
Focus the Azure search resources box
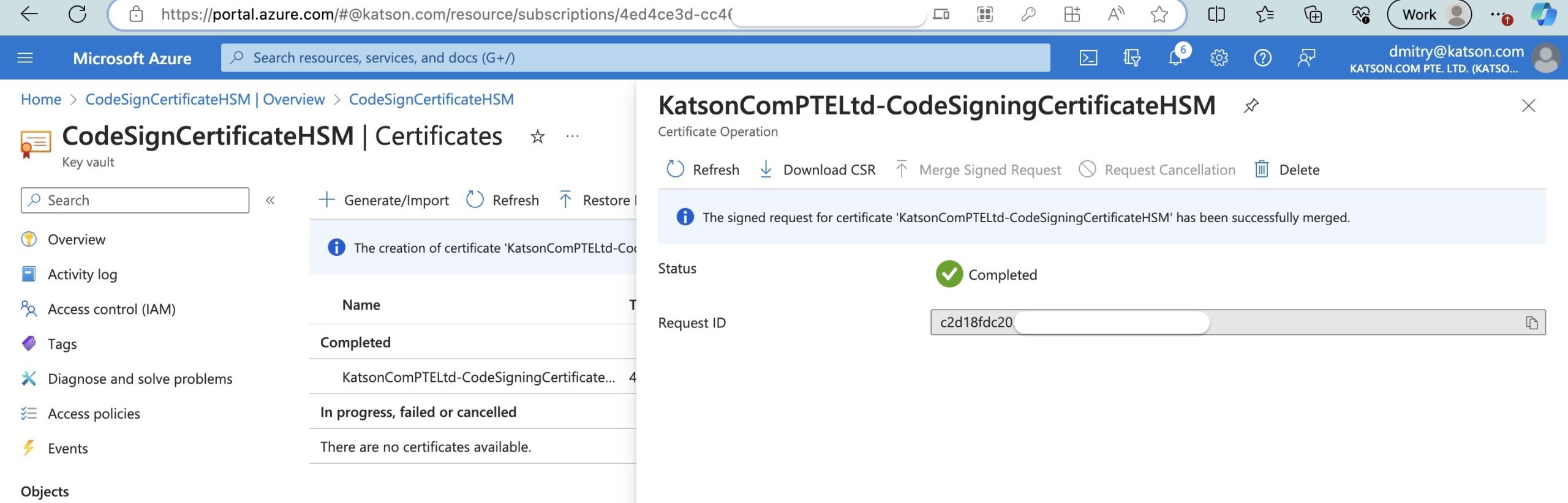point(635,58)
